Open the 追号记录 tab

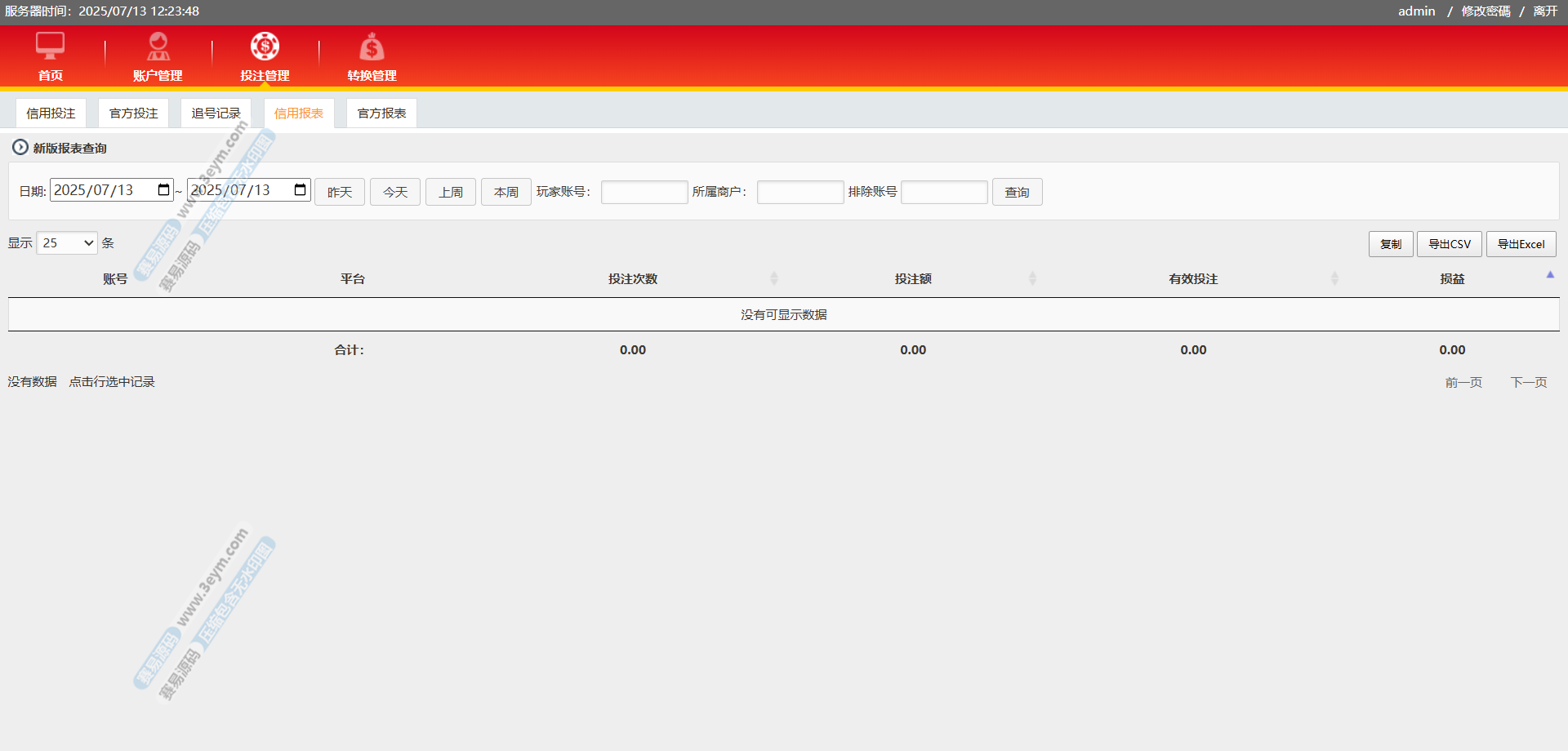point(216,113)
